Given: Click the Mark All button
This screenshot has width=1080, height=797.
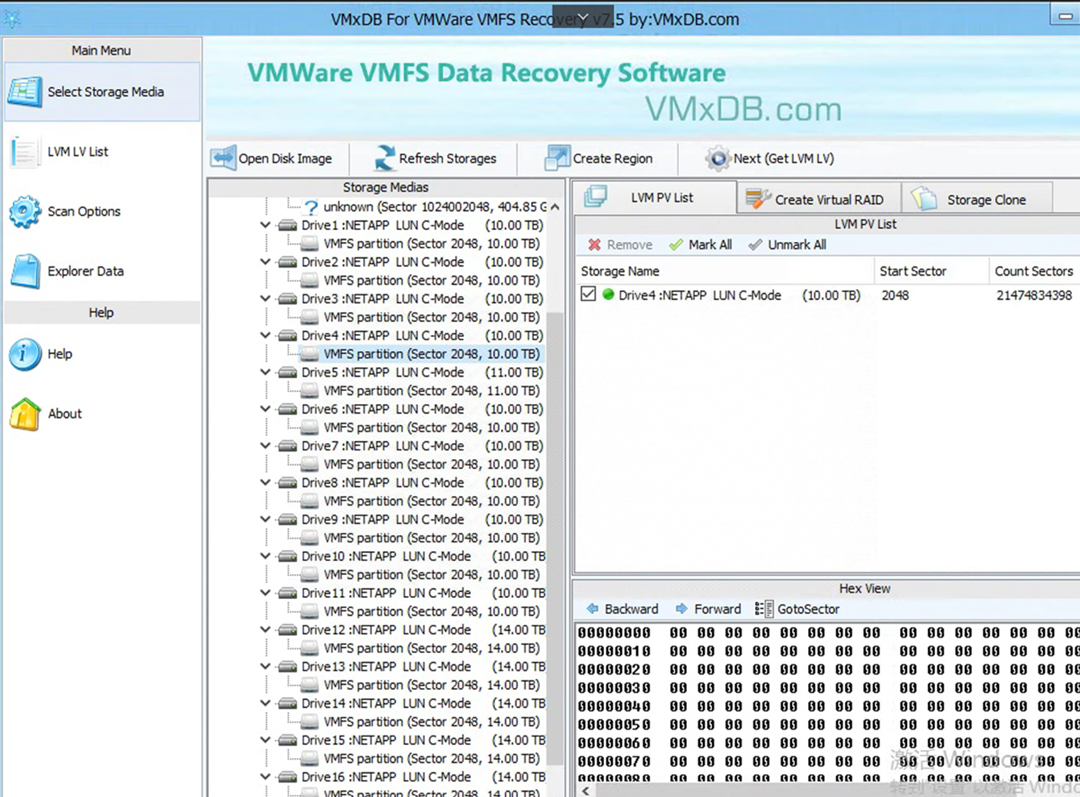Looking at the screenshot, I should [x=700, y=245].
